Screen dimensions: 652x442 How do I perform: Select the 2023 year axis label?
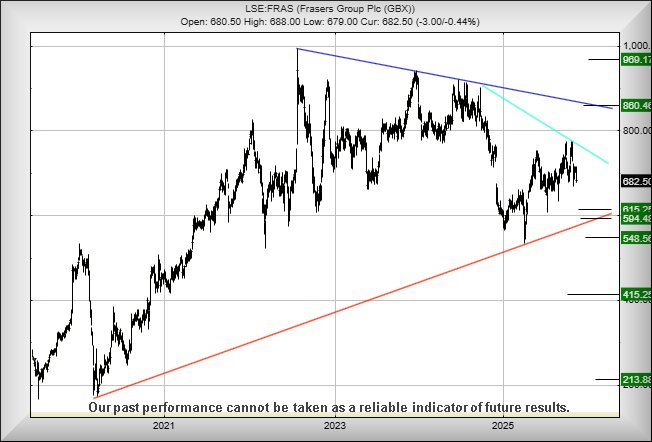334,426
